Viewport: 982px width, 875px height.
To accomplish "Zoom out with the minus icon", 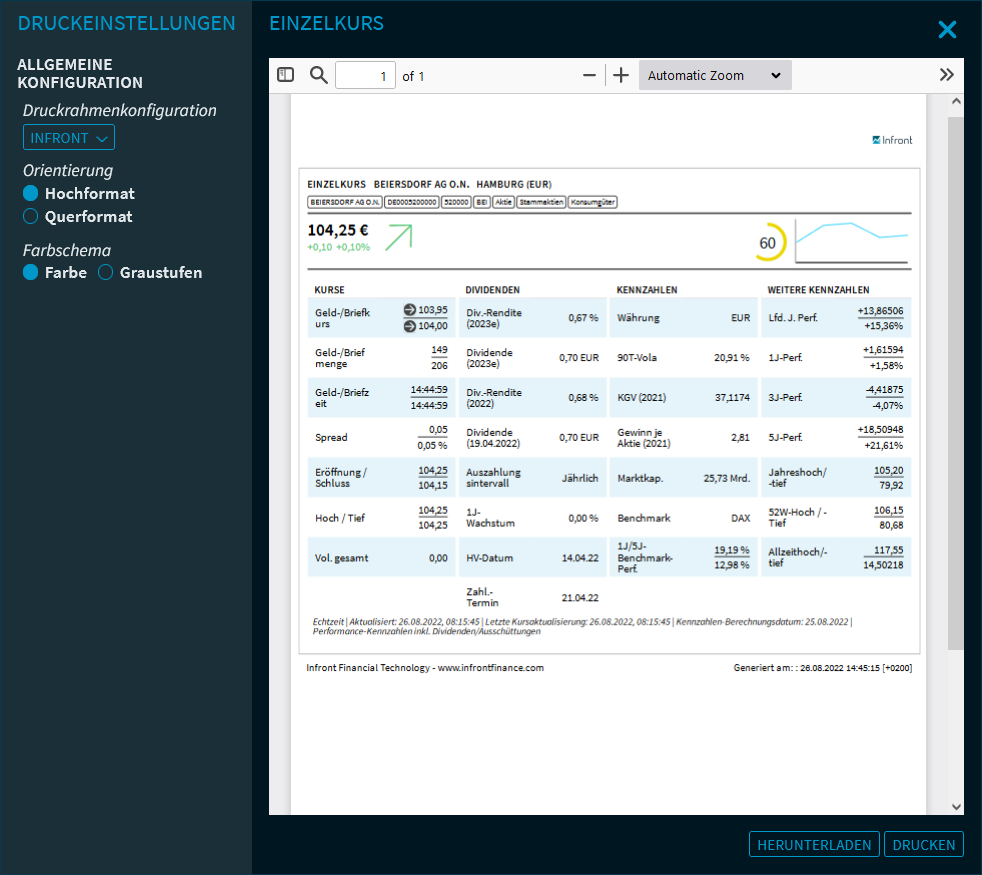I will tap(589, 75).
